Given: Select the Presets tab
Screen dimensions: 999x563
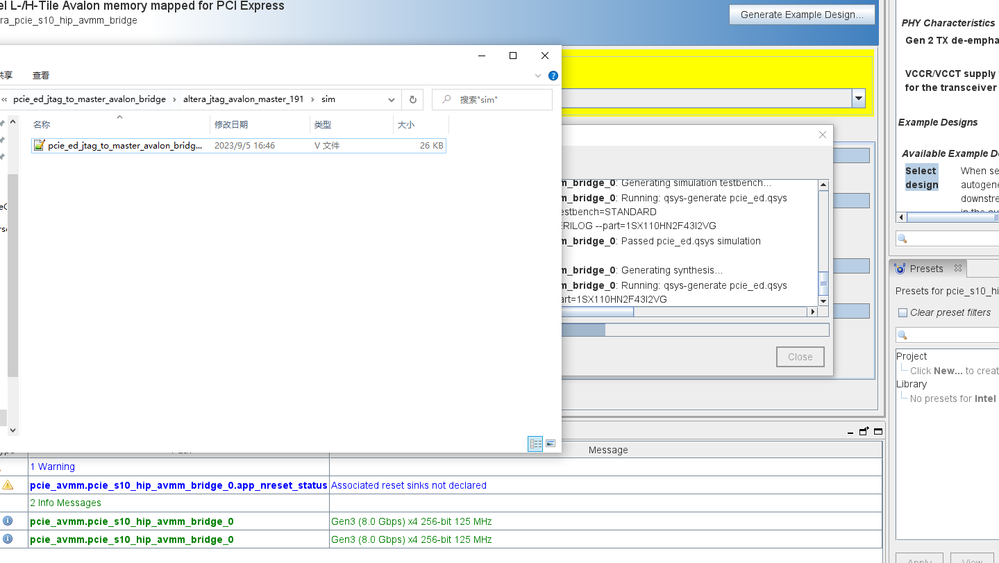Looking at the screenshot, I should coord(926,269).
